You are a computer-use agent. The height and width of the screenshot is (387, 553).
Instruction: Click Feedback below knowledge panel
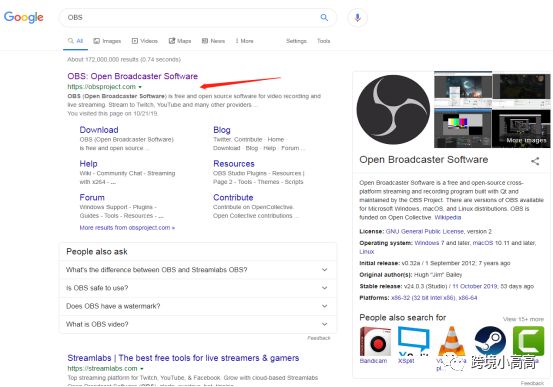point(532,383)
